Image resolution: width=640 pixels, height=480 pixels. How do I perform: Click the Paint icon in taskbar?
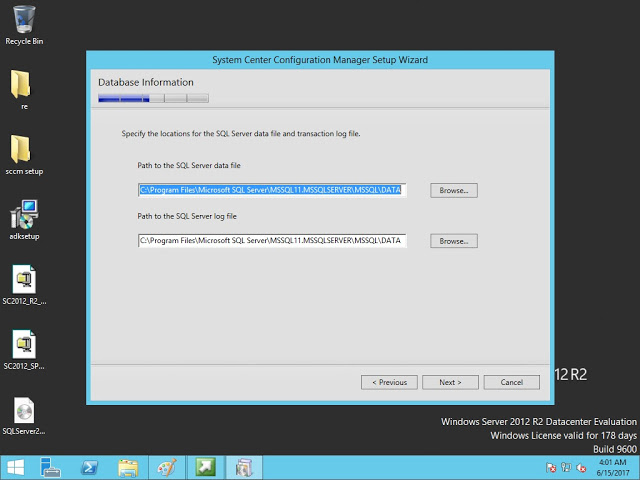point(166,467)
